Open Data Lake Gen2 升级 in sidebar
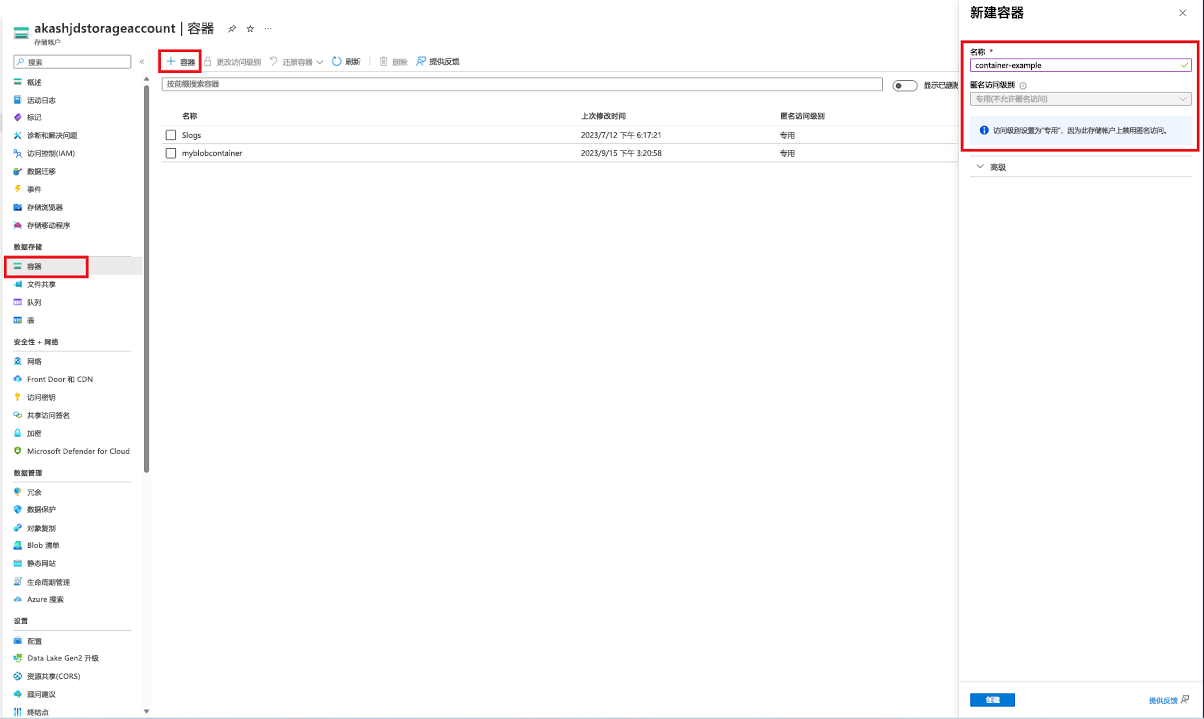 click(x=63, y=658)
